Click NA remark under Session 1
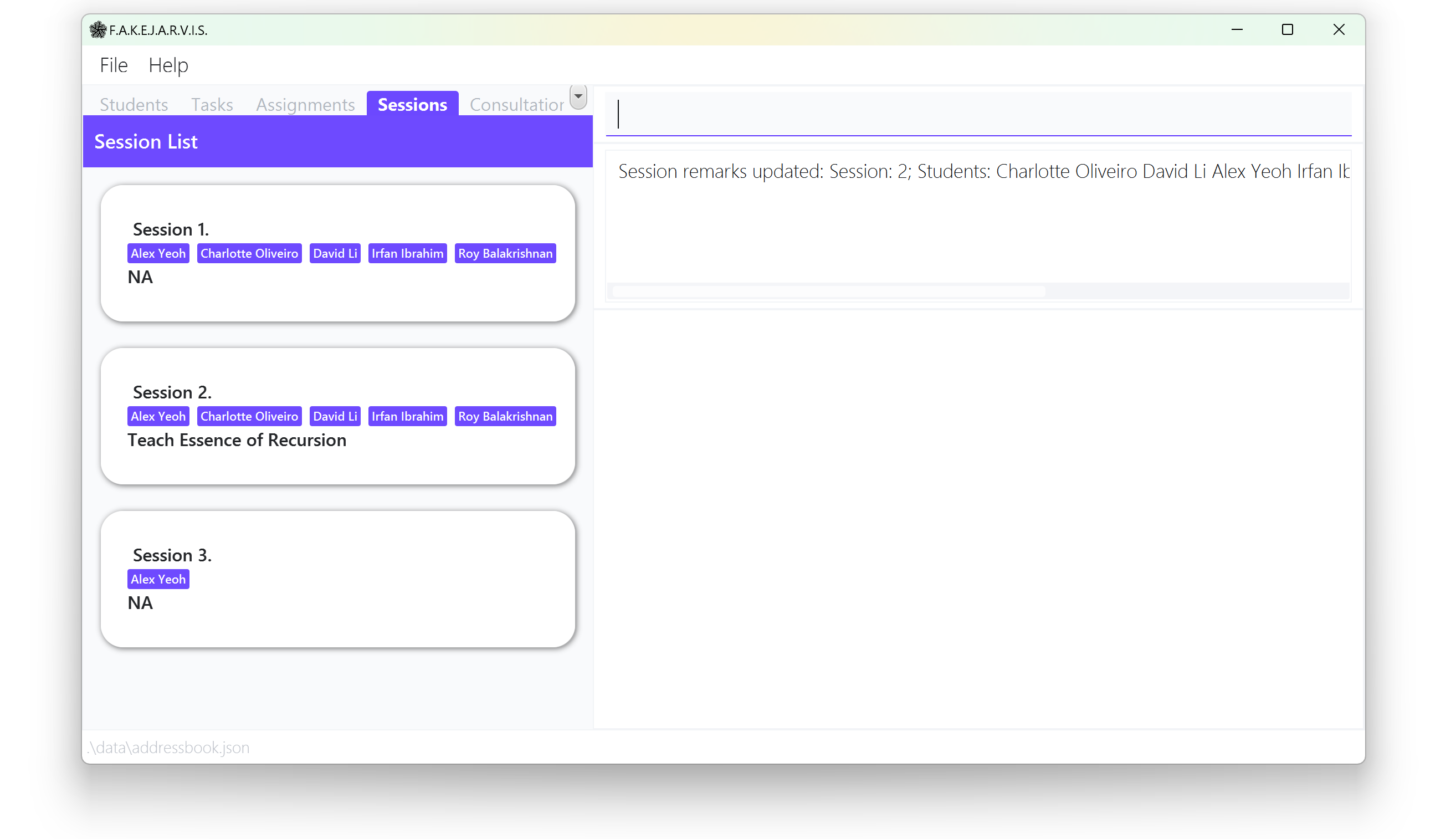This screenshot has width=1456, height=839. click(x=140, y=277)
